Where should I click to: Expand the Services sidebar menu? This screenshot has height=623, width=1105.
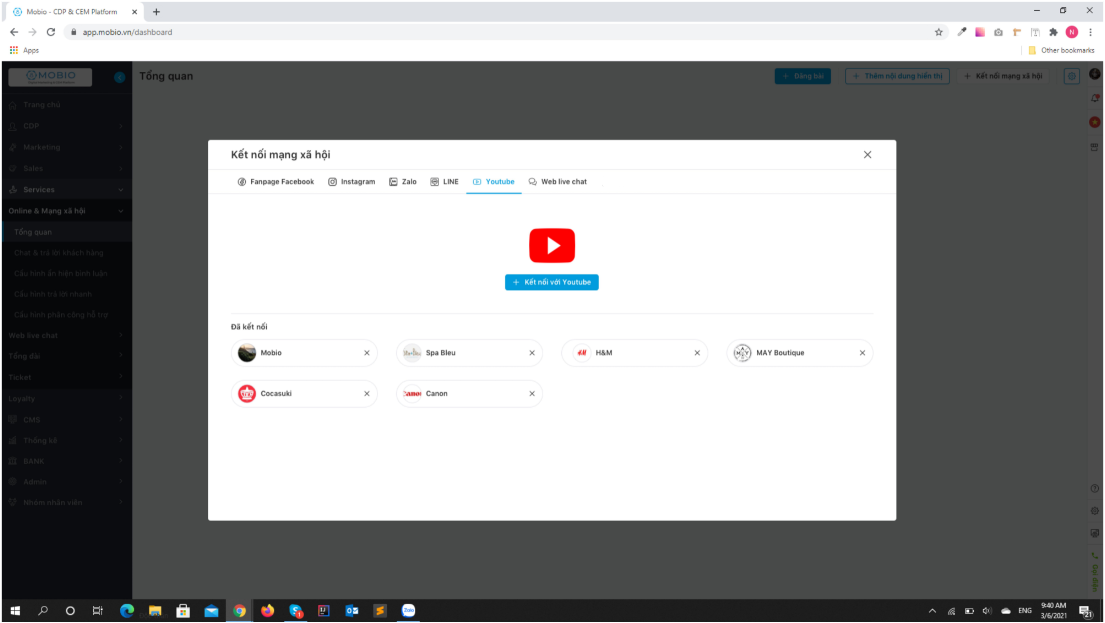tap(66, 190)
